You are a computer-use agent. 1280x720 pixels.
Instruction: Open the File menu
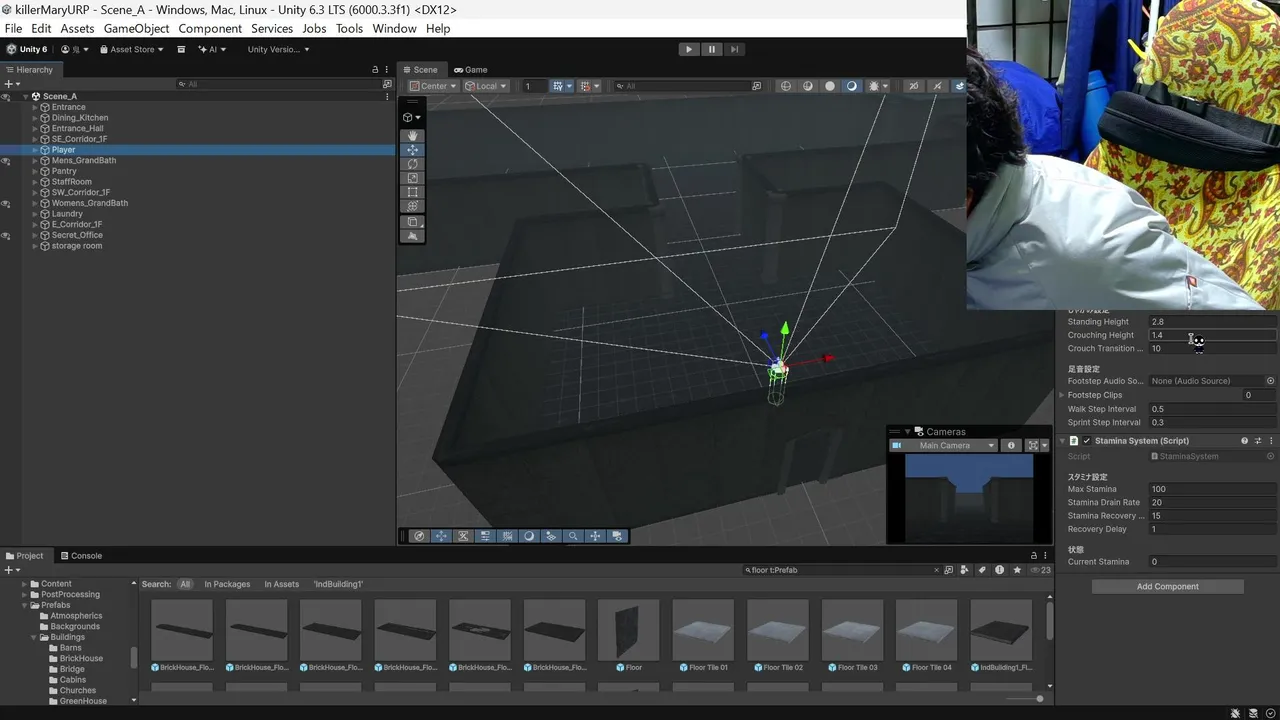tap(13, 28)
